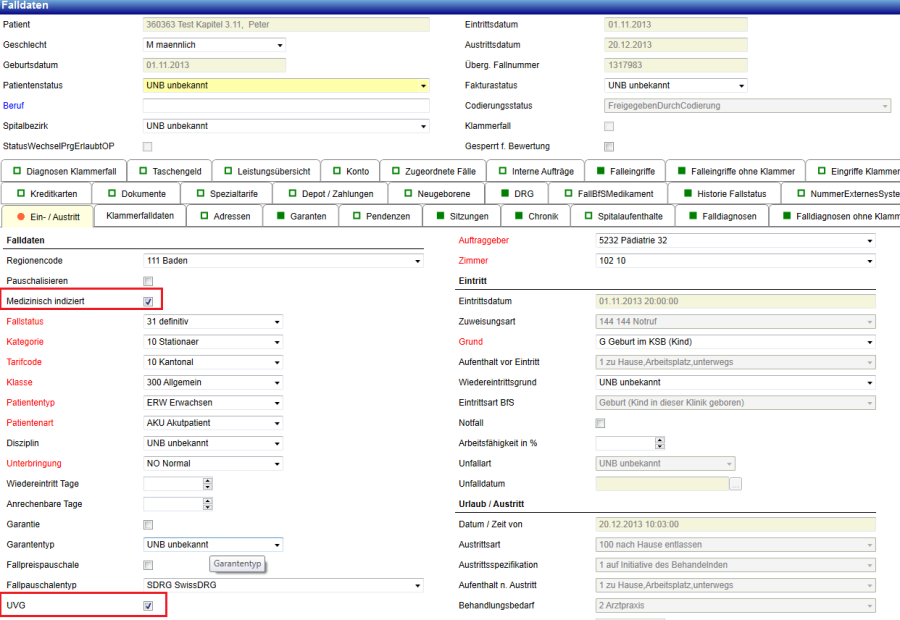Open the Patiententyp dropdown
The image size is (900, 620).
coord(213,403)
